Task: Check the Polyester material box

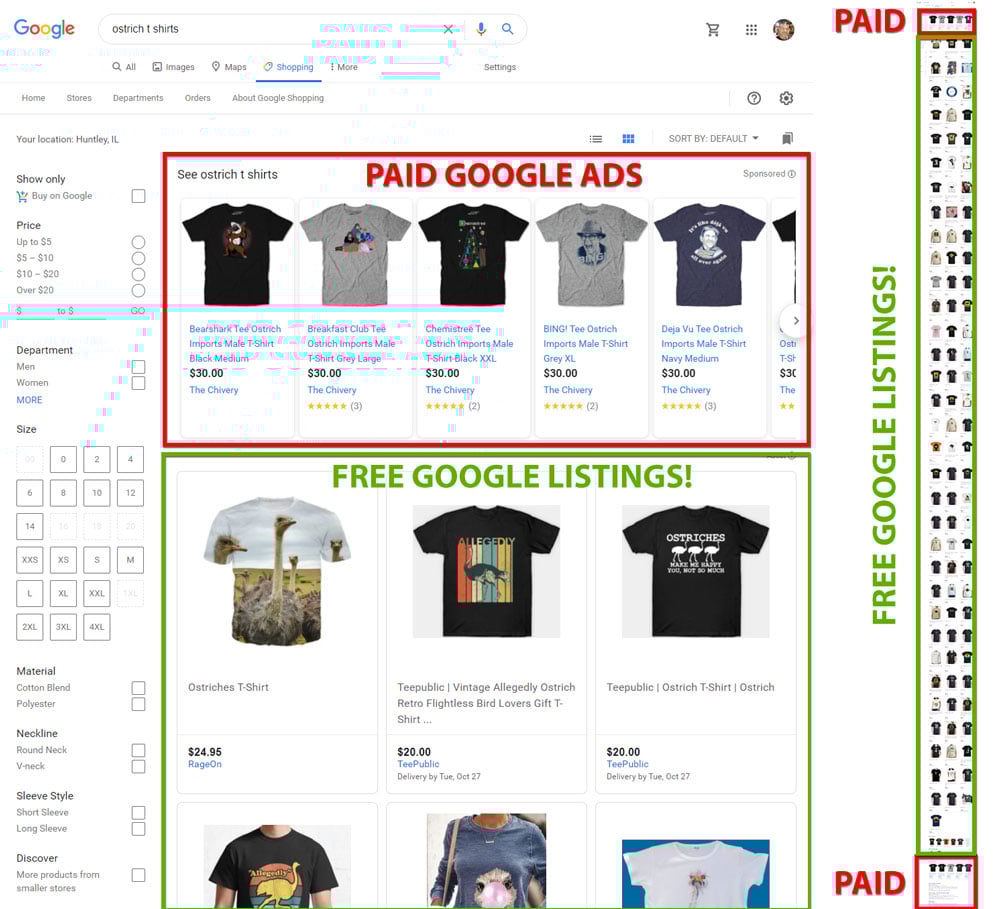Action: click(138, 704)
